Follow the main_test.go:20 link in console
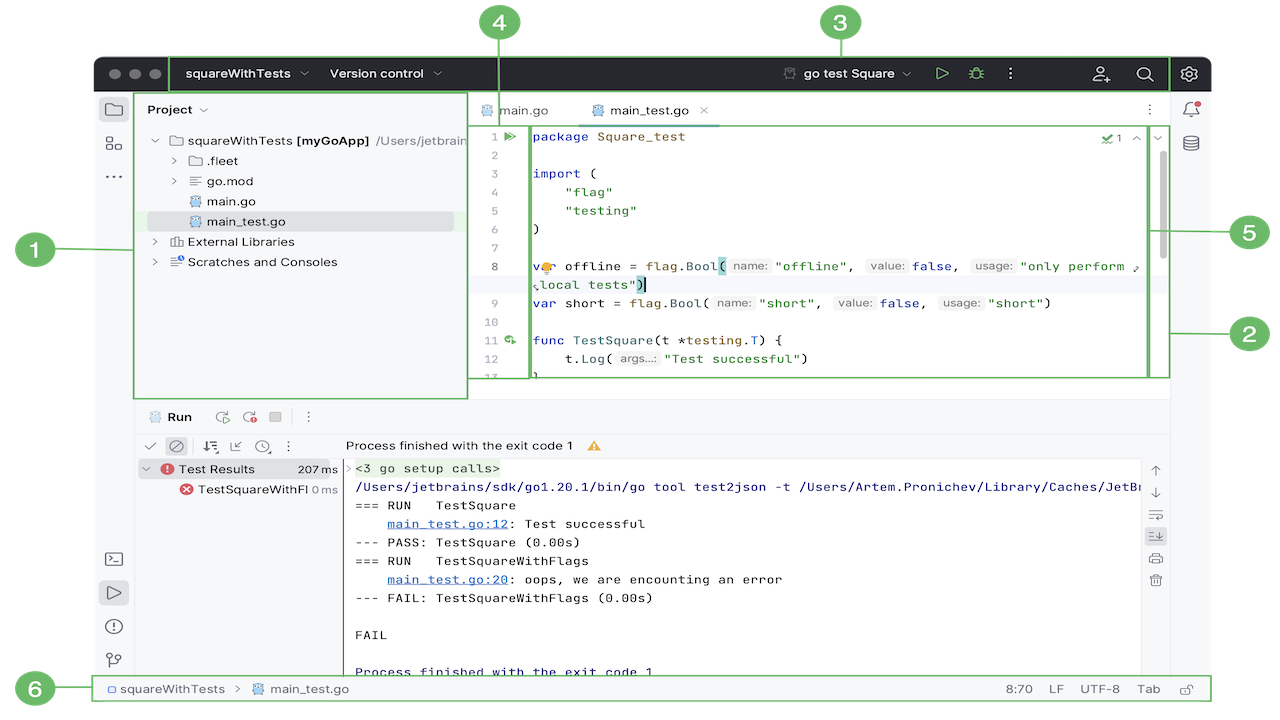1280x720 pixels. (x=448, y=580)
